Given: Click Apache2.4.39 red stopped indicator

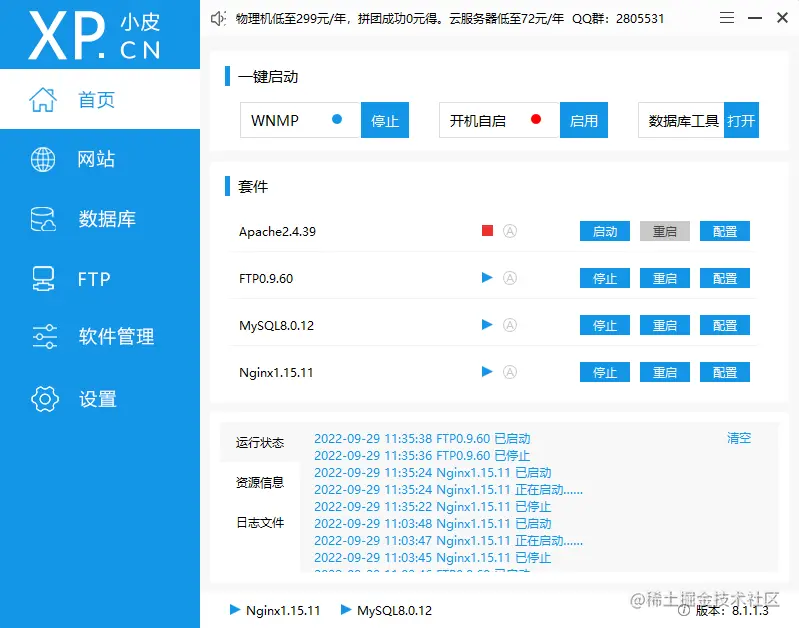Looking at the screenshot, I should click(488, 231).
